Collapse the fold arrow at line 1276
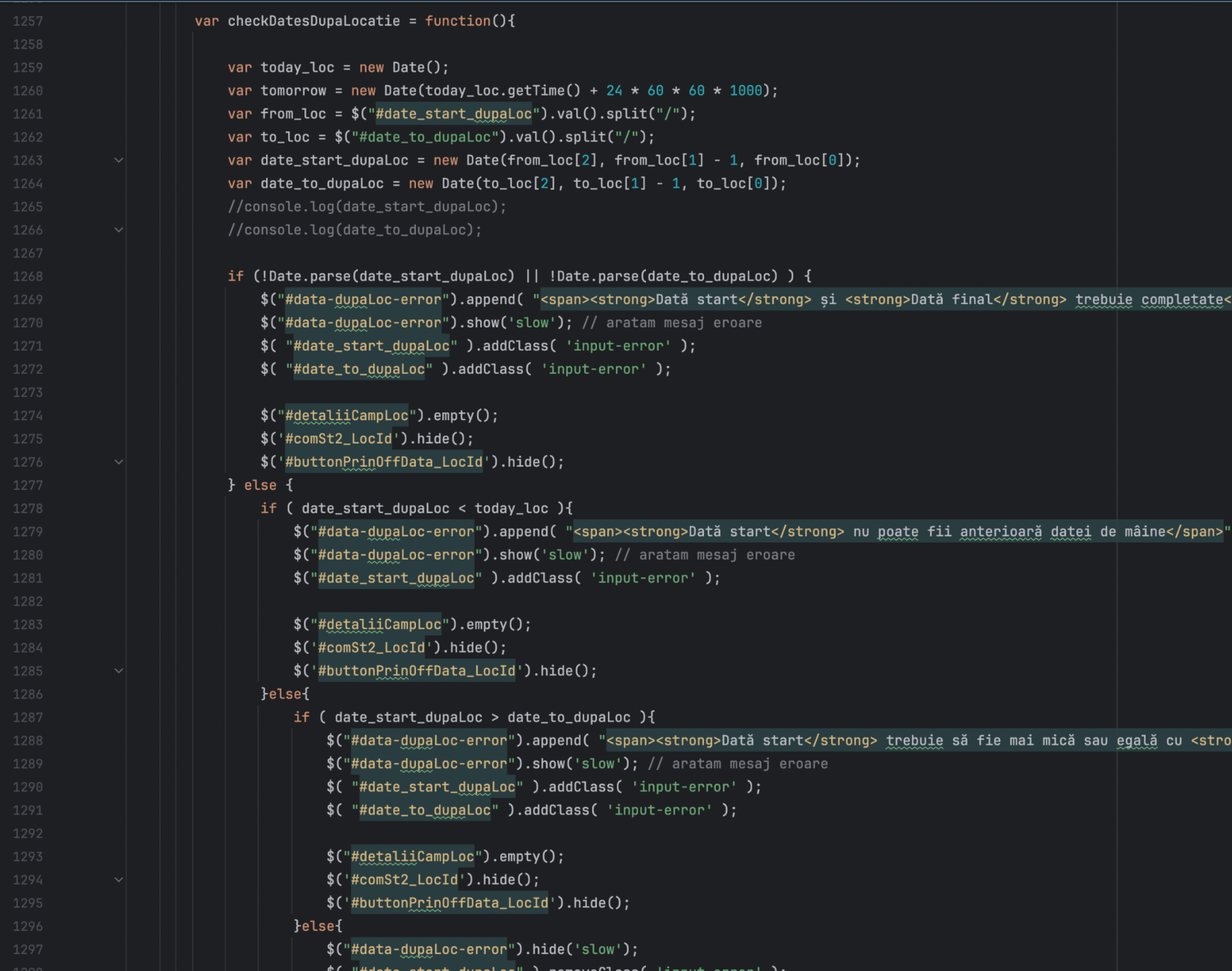The width and height of the screenshot is (1232, 971). pos(118,462)
